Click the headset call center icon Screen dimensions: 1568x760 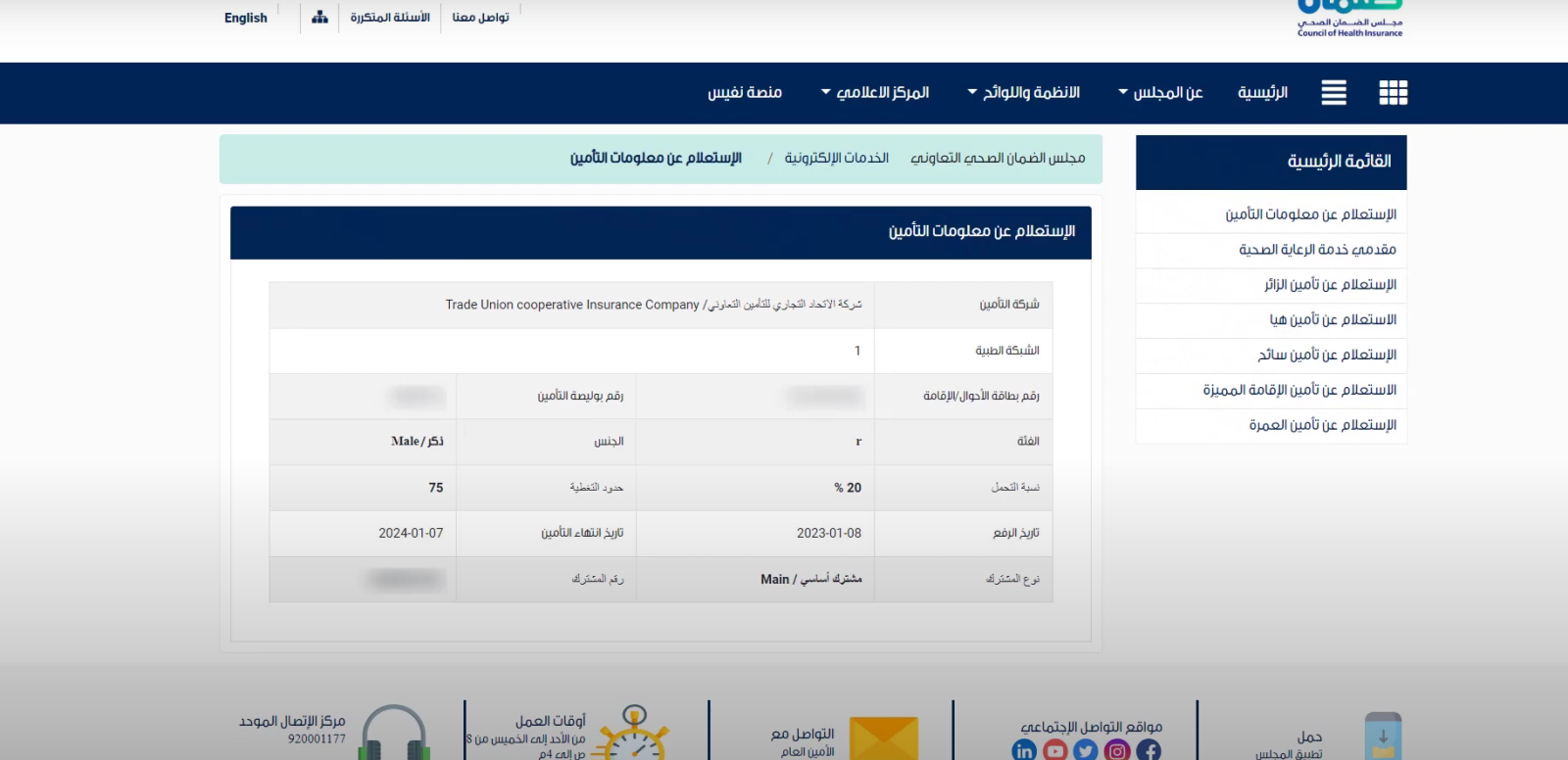click(394, 733)
